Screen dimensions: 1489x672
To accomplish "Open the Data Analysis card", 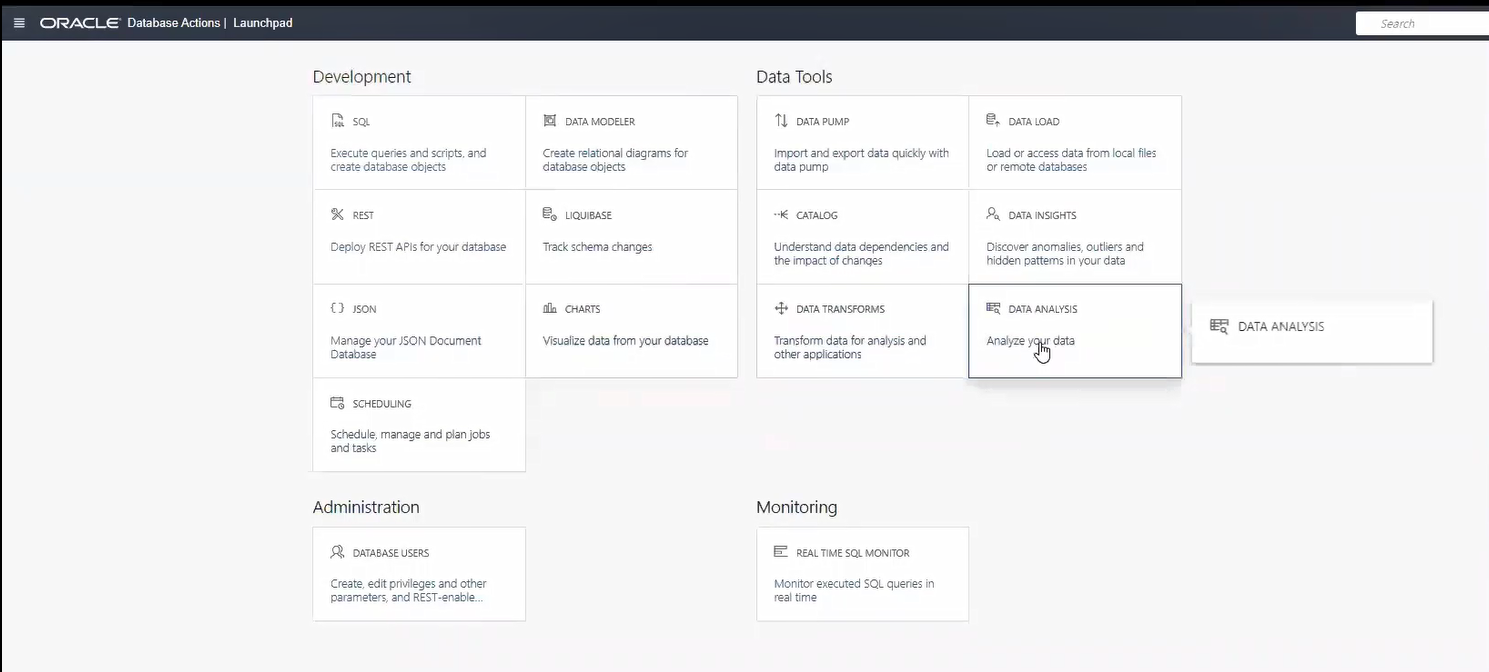I will 1074,330.
